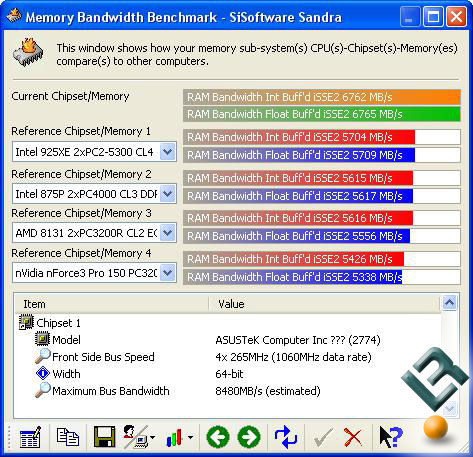This screenshot has width=473, height=457.
Task: Click the 64-bit width value
Action: (229, 374)
